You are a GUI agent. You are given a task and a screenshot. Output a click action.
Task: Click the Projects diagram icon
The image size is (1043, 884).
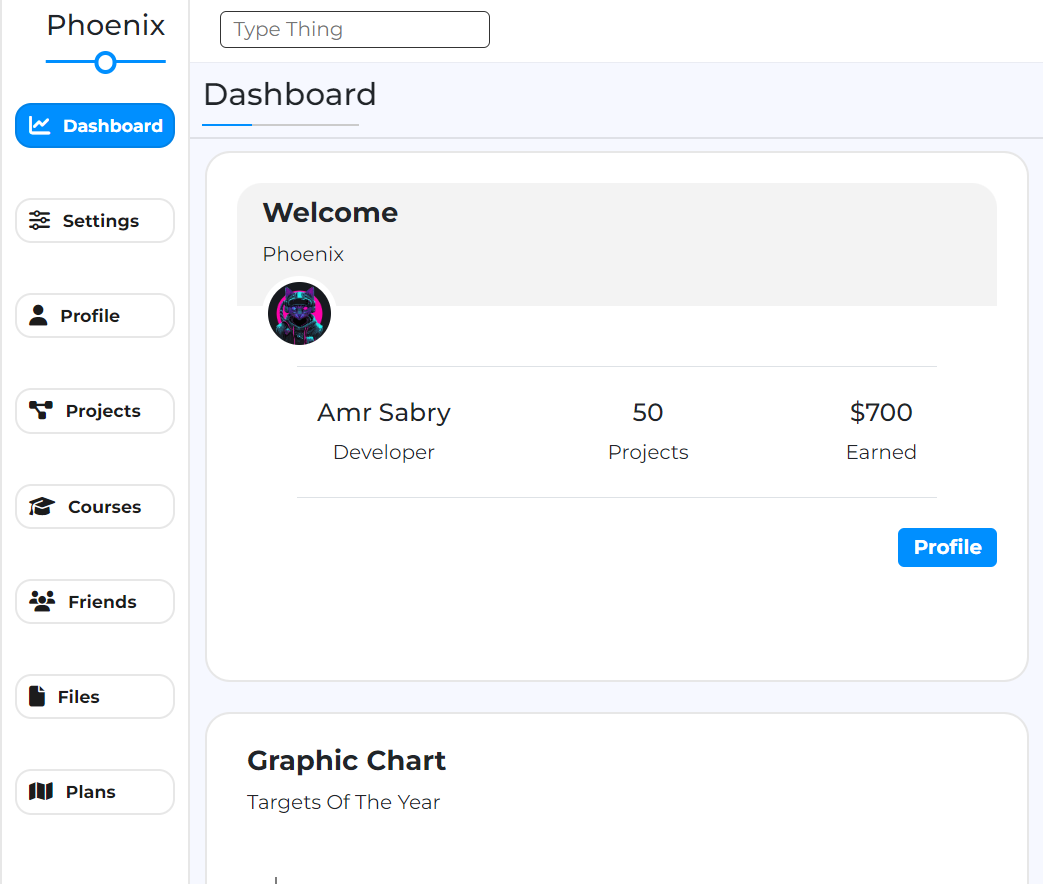tap(41, 410)
